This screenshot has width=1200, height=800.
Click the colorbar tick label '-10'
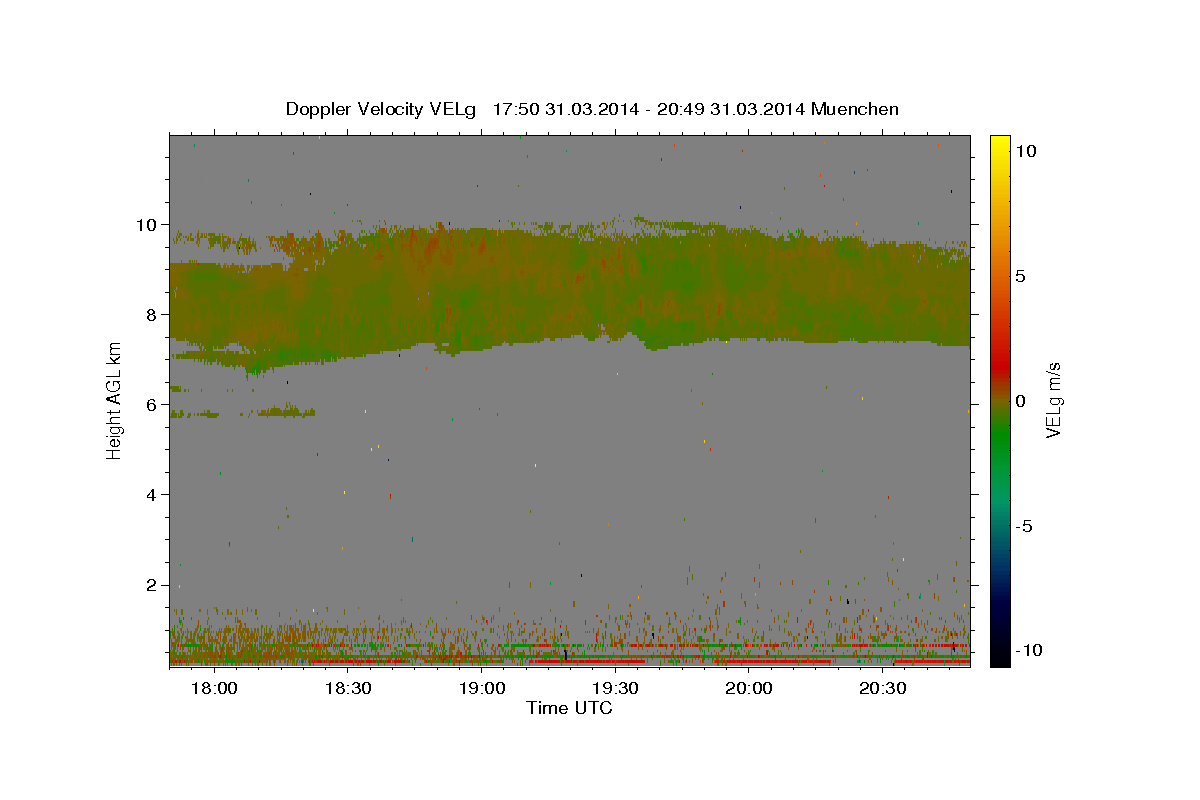tap(1027, 650)
